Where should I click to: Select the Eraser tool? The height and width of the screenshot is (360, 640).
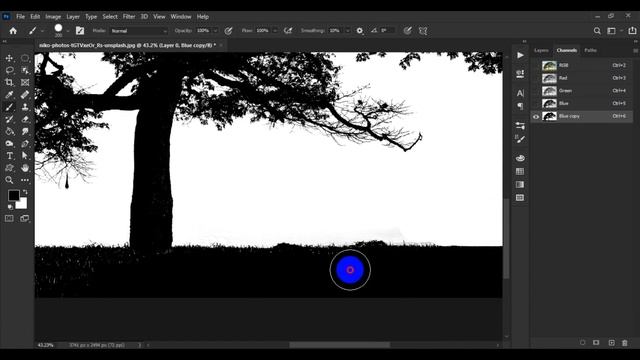point(25,119)
